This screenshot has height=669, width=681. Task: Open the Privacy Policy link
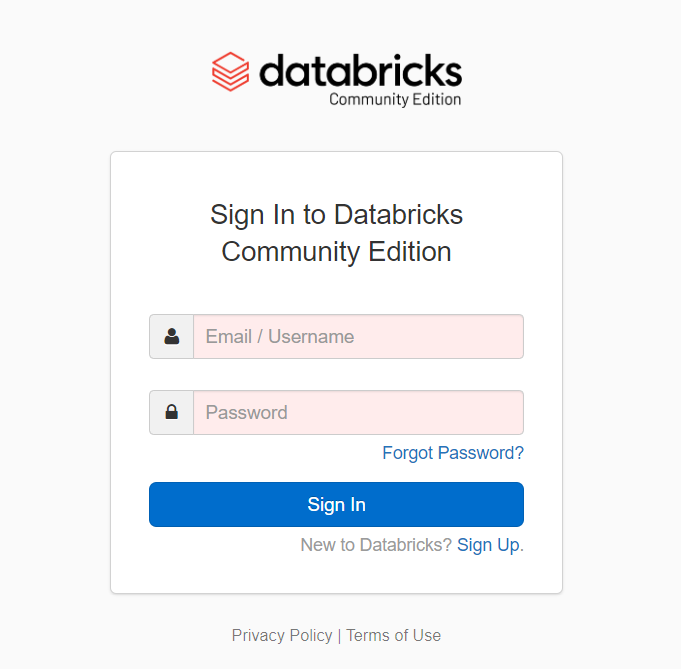282,636
